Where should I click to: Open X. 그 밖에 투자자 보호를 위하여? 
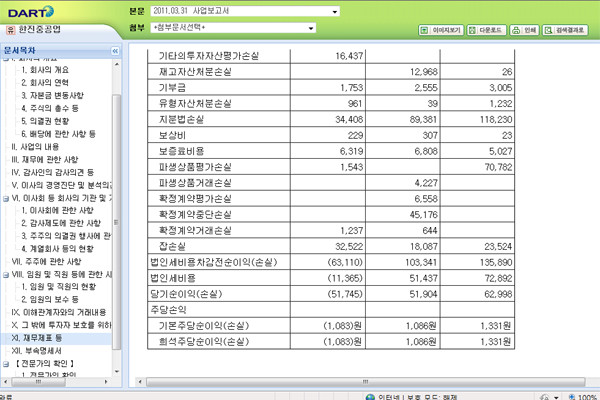coord(61,325)
